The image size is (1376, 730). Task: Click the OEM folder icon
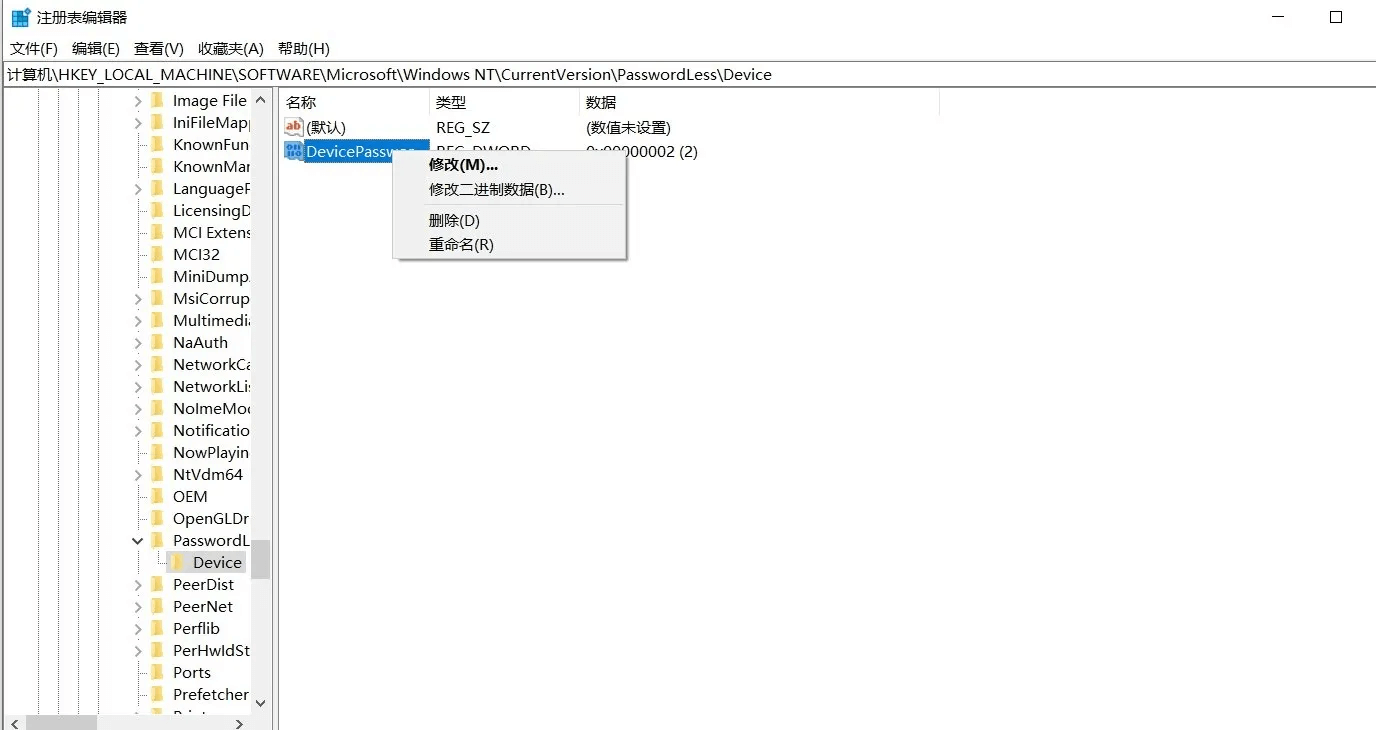pyautogui.click(x=157, y=496)
